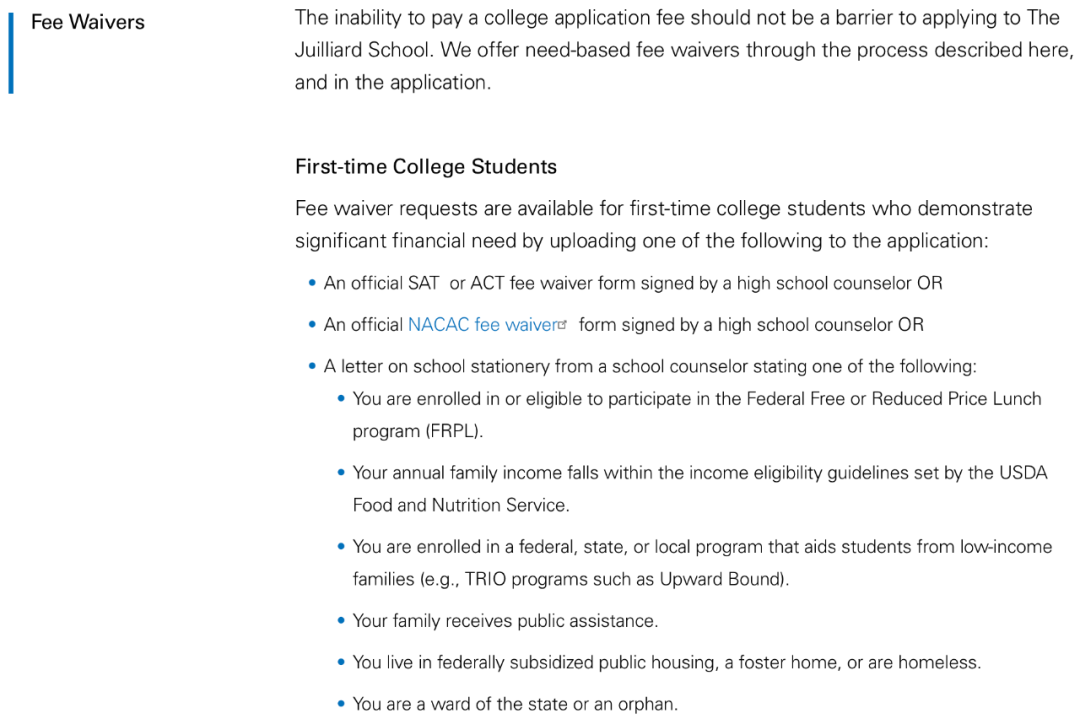Click the SAT or ACT fee waiver bullet text
The height and width of the screenshot is (719, 1080).
click(x=632, y=283)
